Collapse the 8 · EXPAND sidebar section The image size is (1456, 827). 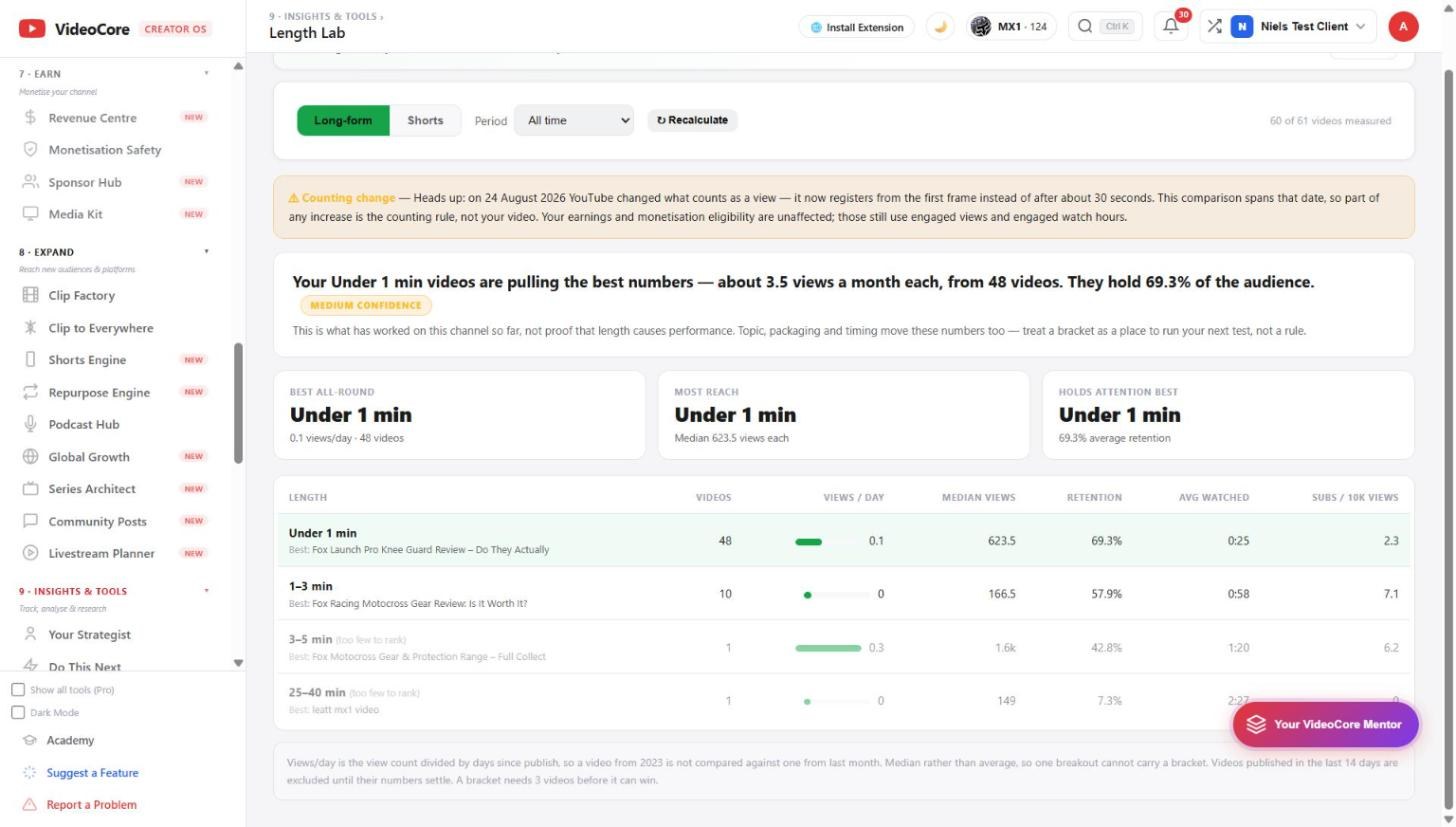pos(207,251)
